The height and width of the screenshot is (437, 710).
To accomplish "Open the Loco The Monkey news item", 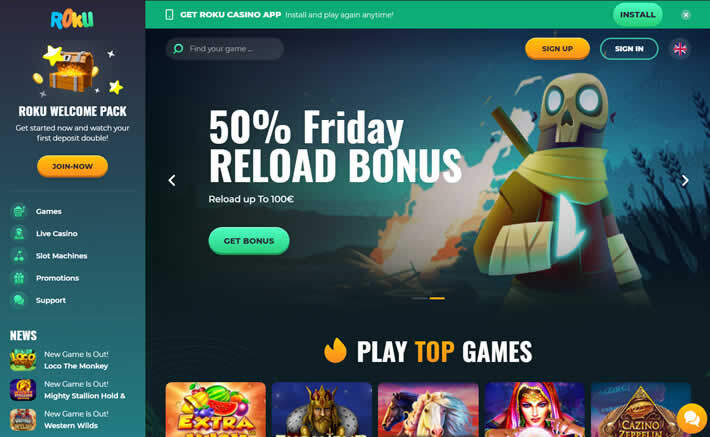I will [x=59, y=360].
